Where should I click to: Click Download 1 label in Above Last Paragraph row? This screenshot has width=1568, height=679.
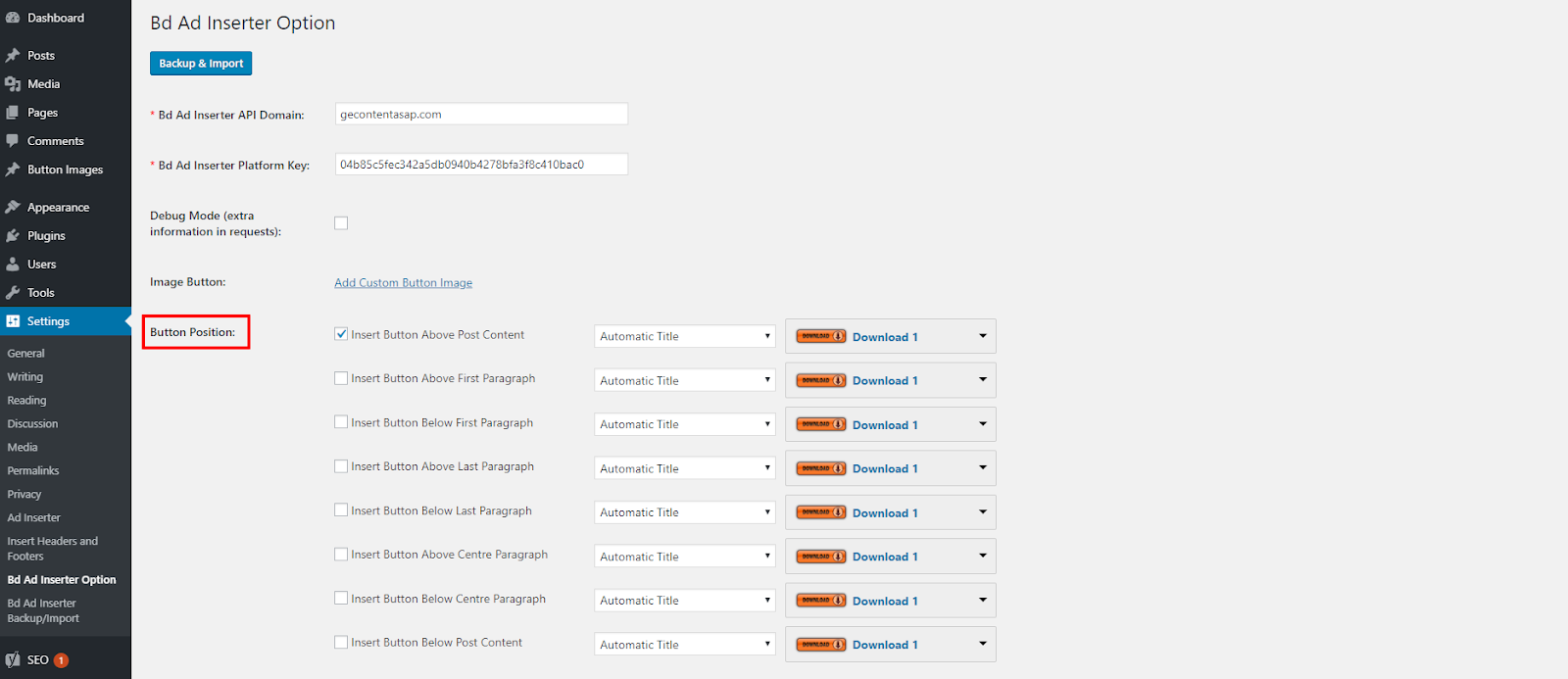tap(885, 469)
